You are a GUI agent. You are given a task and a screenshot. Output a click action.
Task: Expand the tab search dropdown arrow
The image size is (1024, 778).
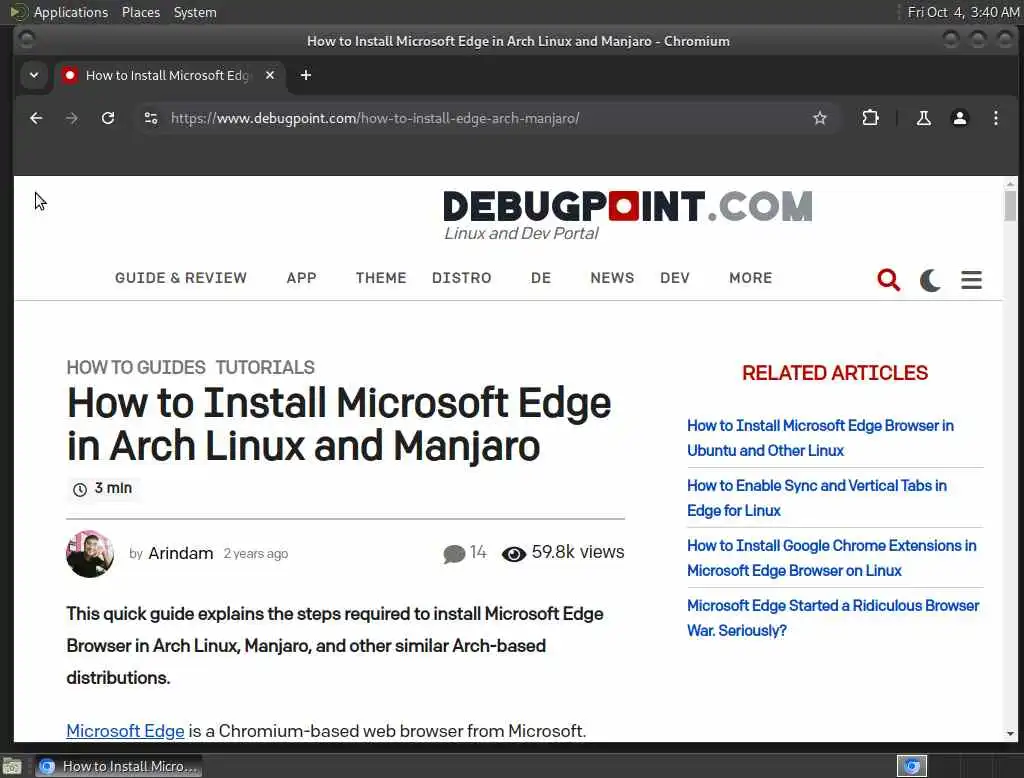click(x=34, y=75)
